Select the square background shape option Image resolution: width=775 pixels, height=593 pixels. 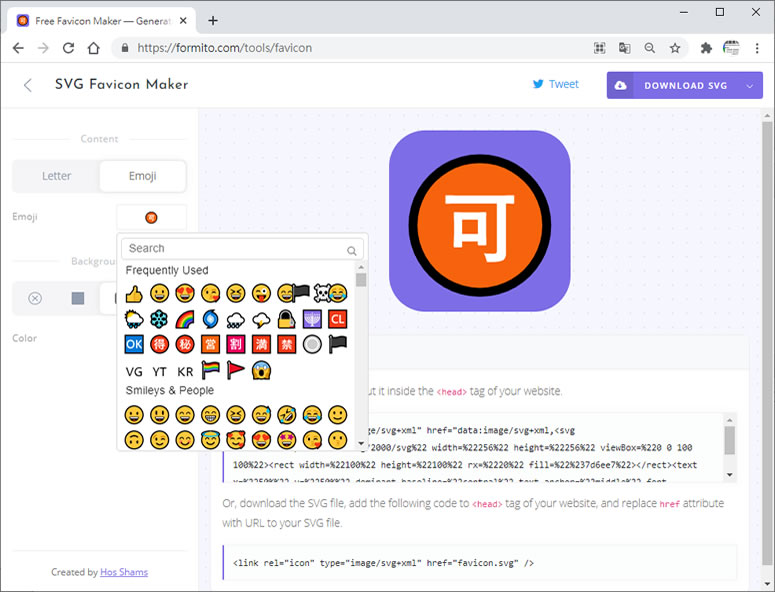[x=78, y=298]
